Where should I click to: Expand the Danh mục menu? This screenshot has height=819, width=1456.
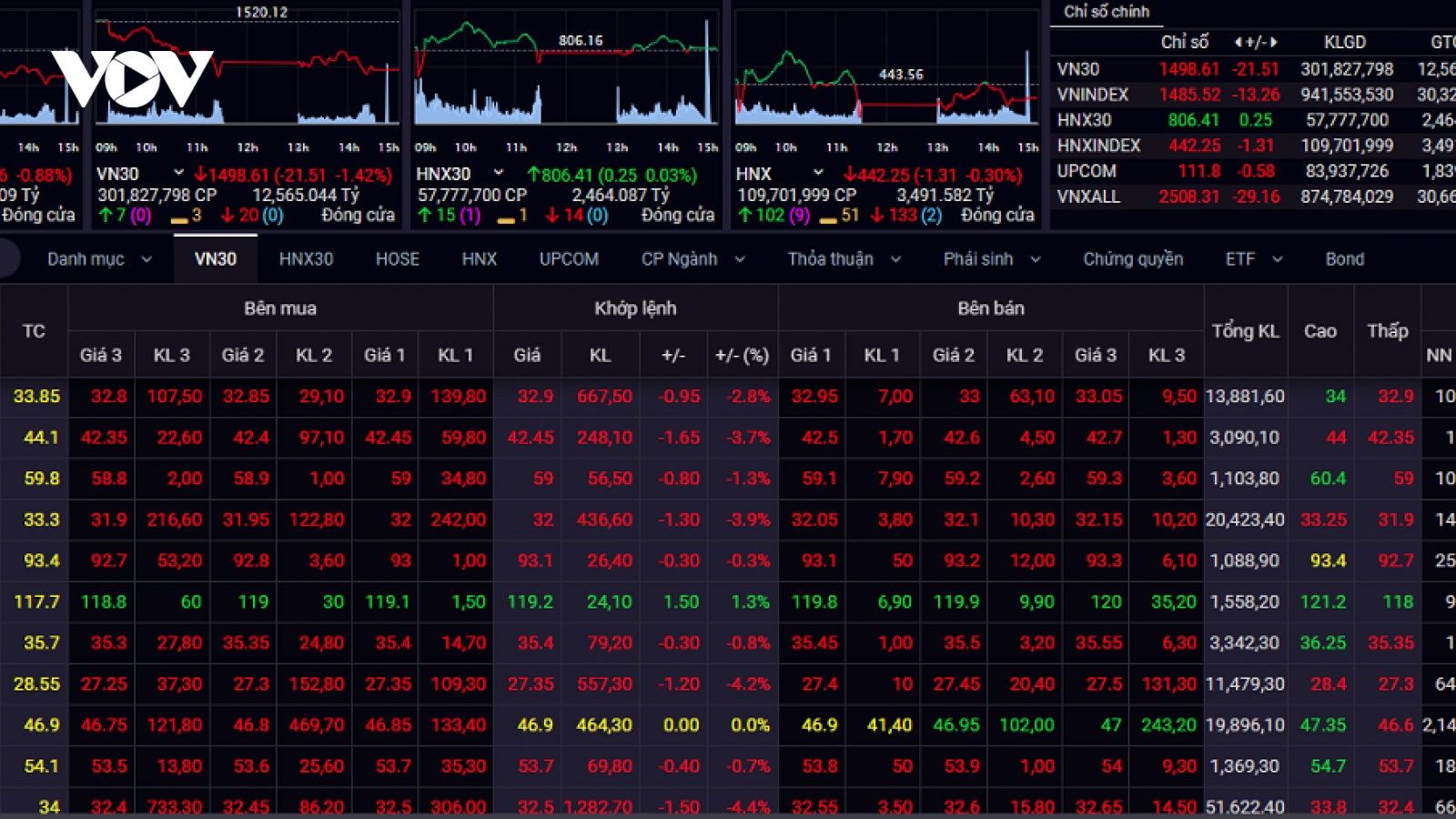point(147,259)
